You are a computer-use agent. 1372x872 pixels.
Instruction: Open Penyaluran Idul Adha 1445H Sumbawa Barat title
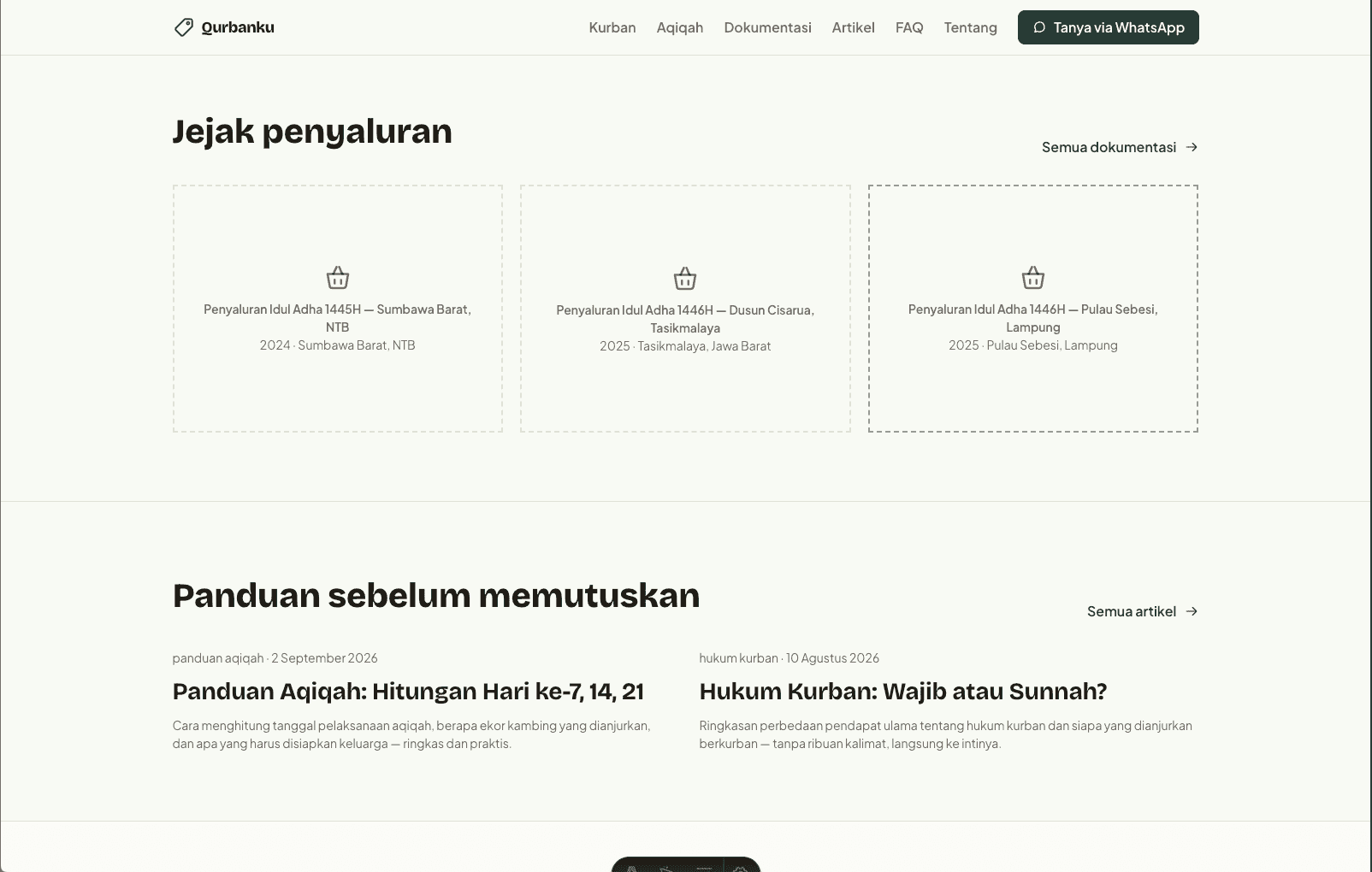coord(338,318)
